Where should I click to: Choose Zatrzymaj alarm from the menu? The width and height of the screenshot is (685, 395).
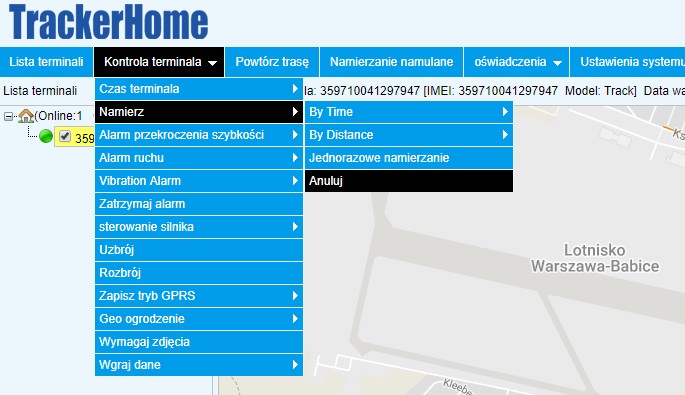(199, 204)
